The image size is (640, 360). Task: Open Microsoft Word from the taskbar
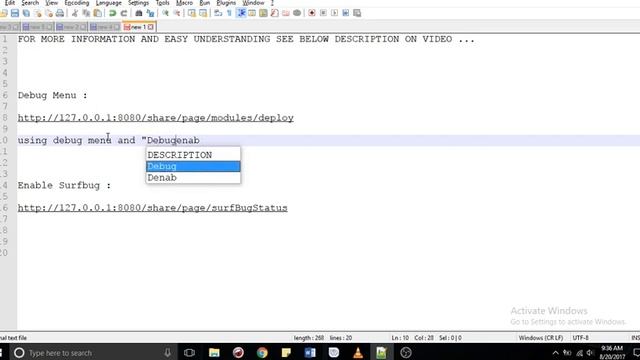pos(310,353)
